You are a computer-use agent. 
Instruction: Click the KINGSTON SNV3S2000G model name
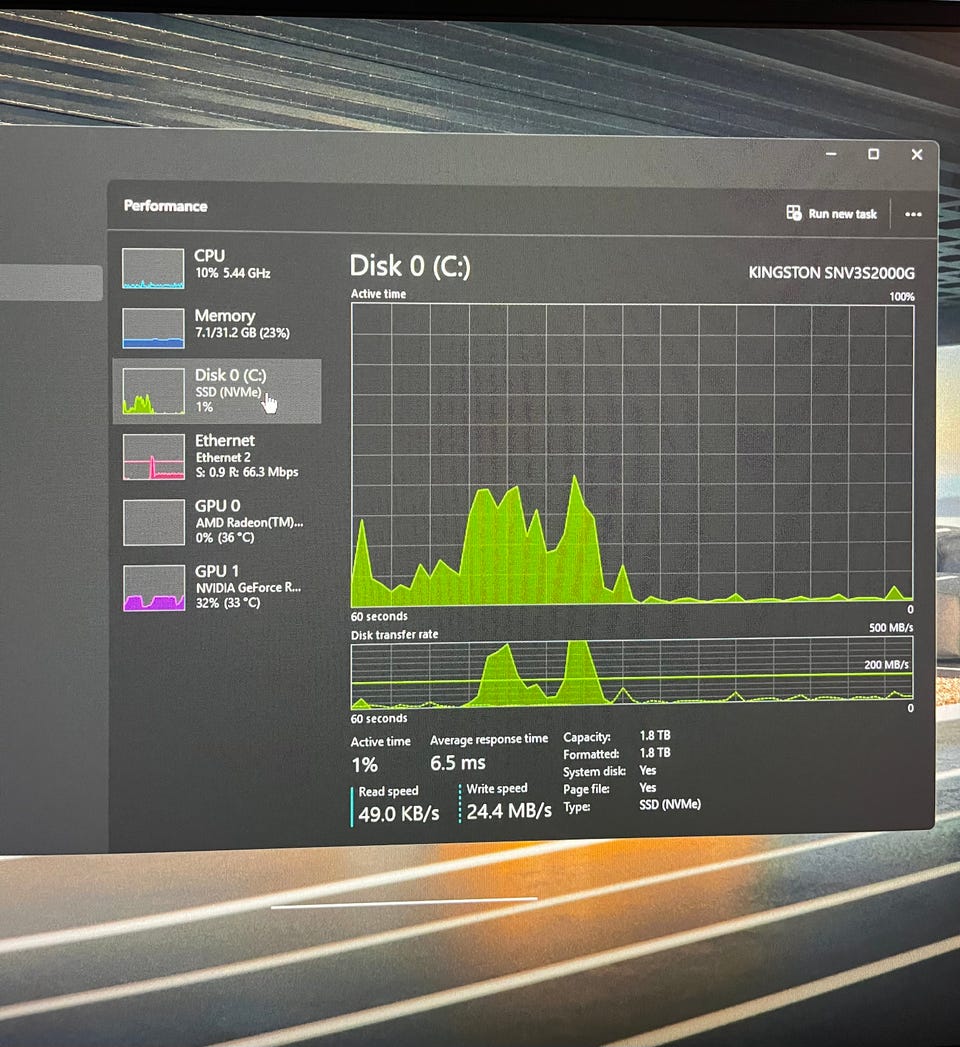(x=831, y=272)
